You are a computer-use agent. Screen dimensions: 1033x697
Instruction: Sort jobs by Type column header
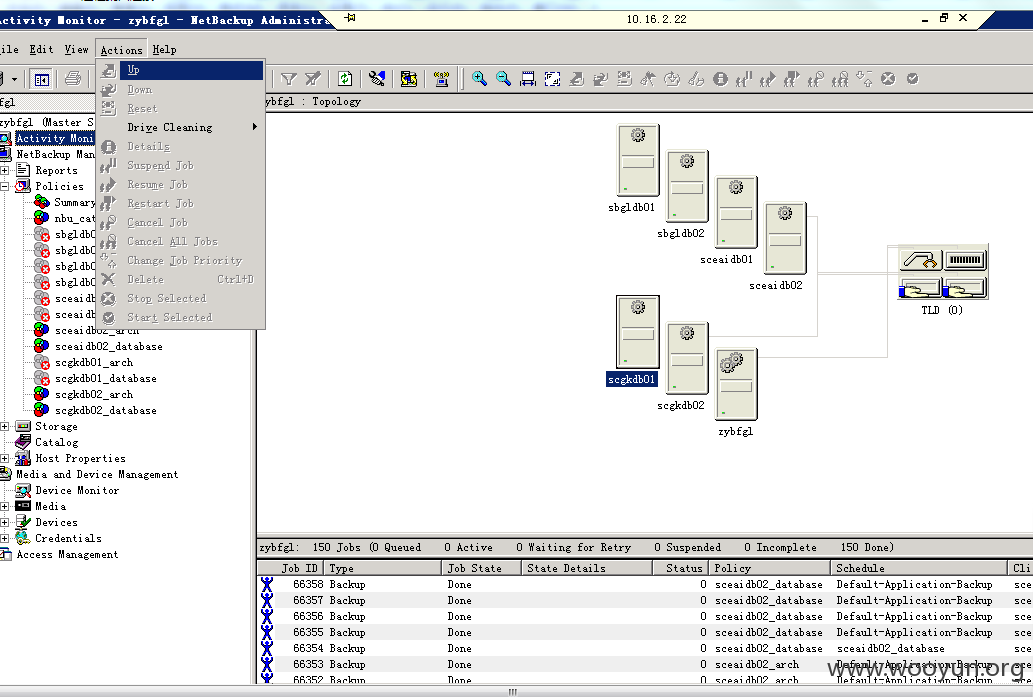(x=383, y=568)
